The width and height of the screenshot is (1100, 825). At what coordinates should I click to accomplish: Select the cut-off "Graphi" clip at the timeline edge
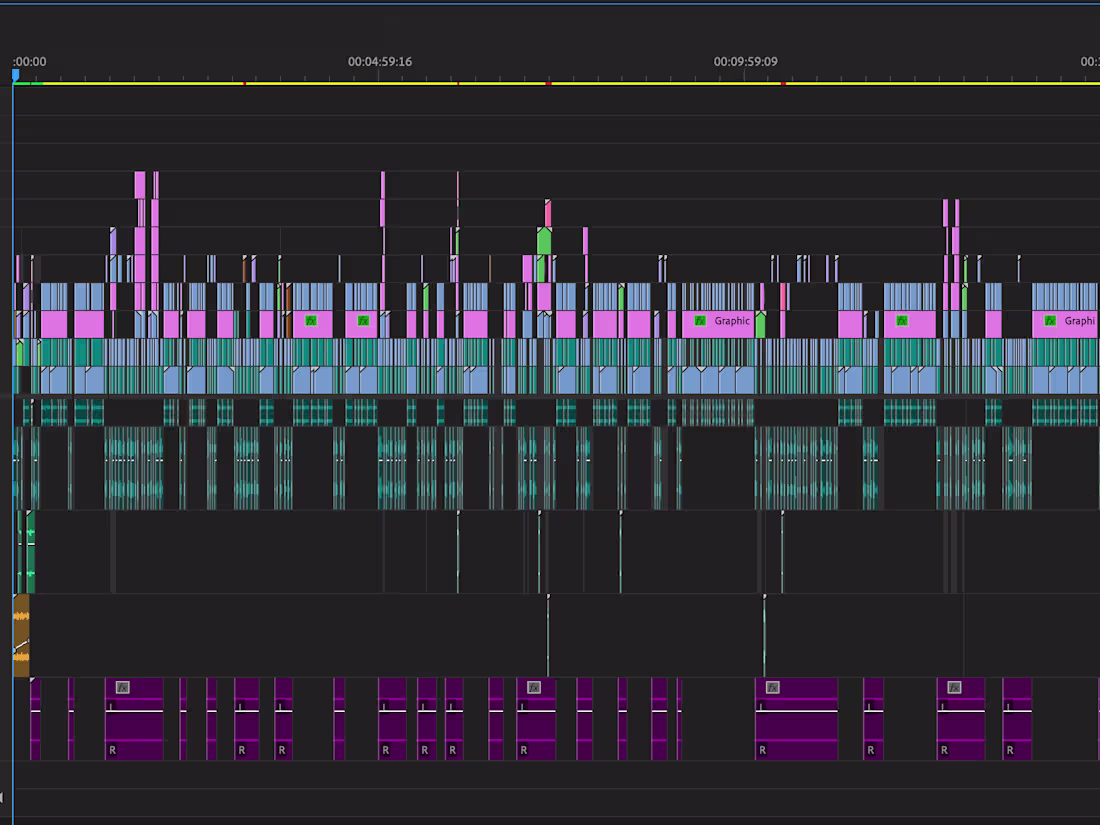pyautogui.click(x=1066, y=324)
